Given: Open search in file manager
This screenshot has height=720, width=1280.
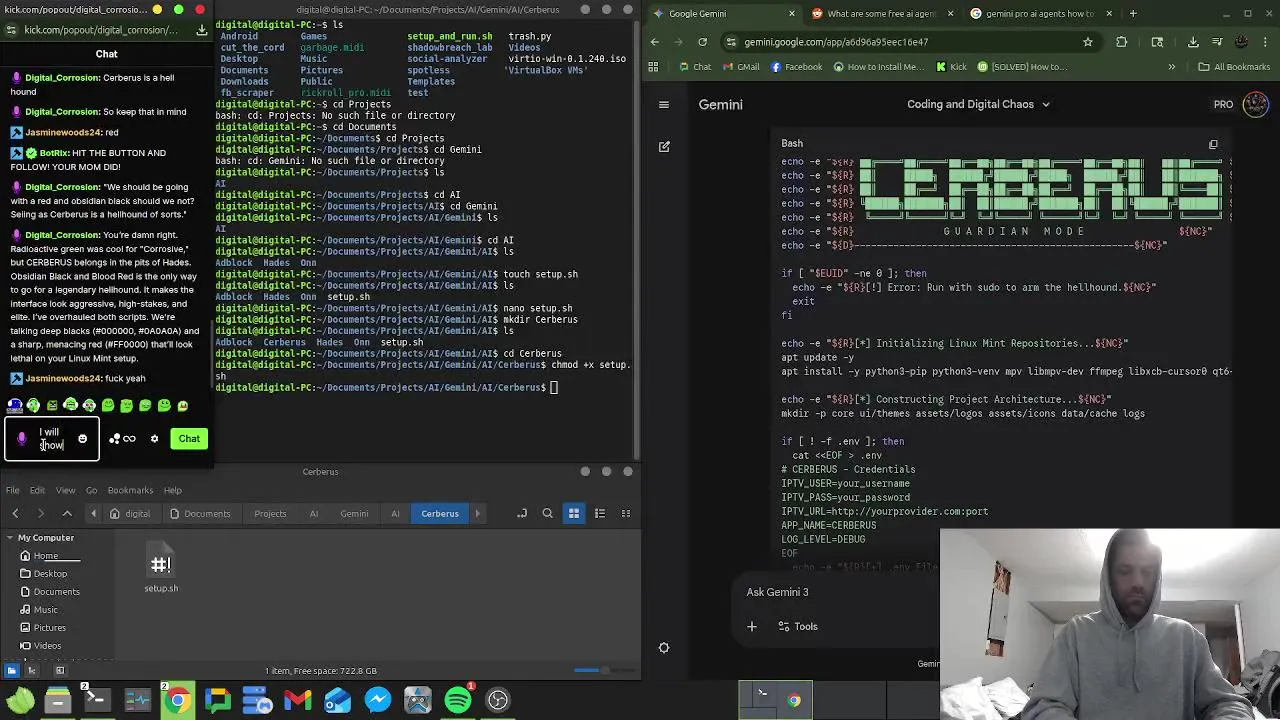Looking at the screenshot, I should coord(547,513).
